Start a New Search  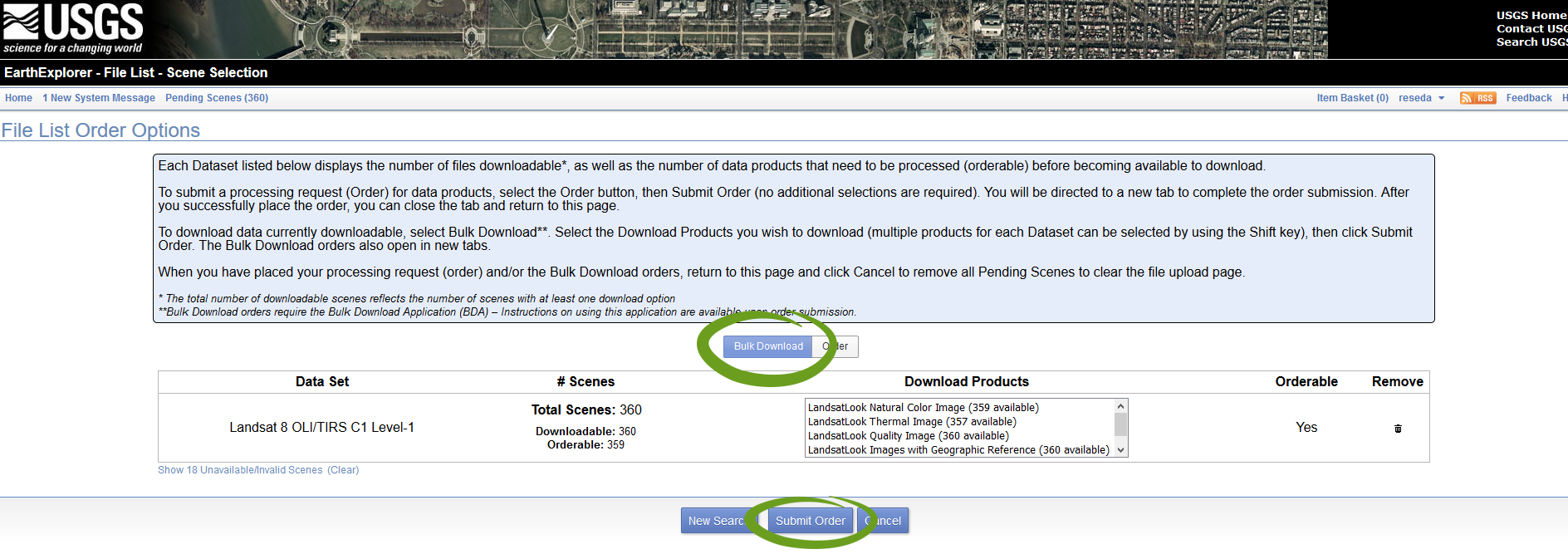(716, 521)
